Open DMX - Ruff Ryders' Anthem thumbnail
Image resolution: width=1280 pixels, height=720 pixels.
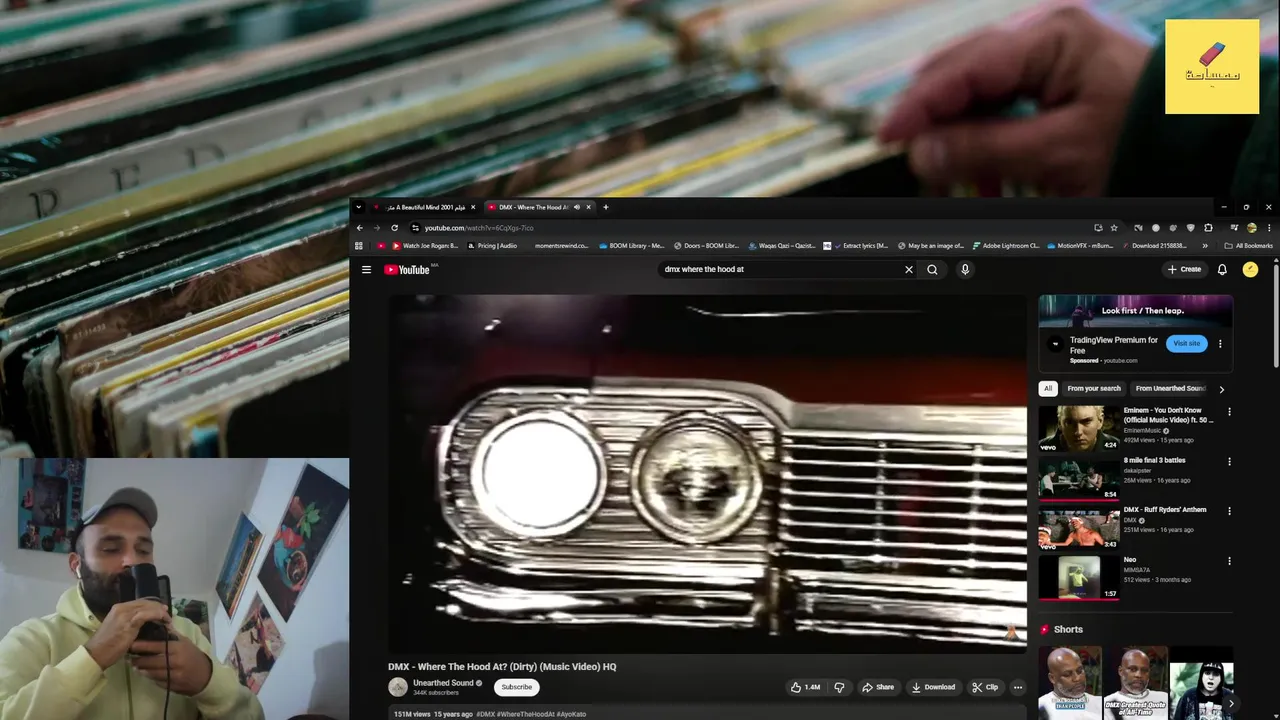(x=1079, y=527)
